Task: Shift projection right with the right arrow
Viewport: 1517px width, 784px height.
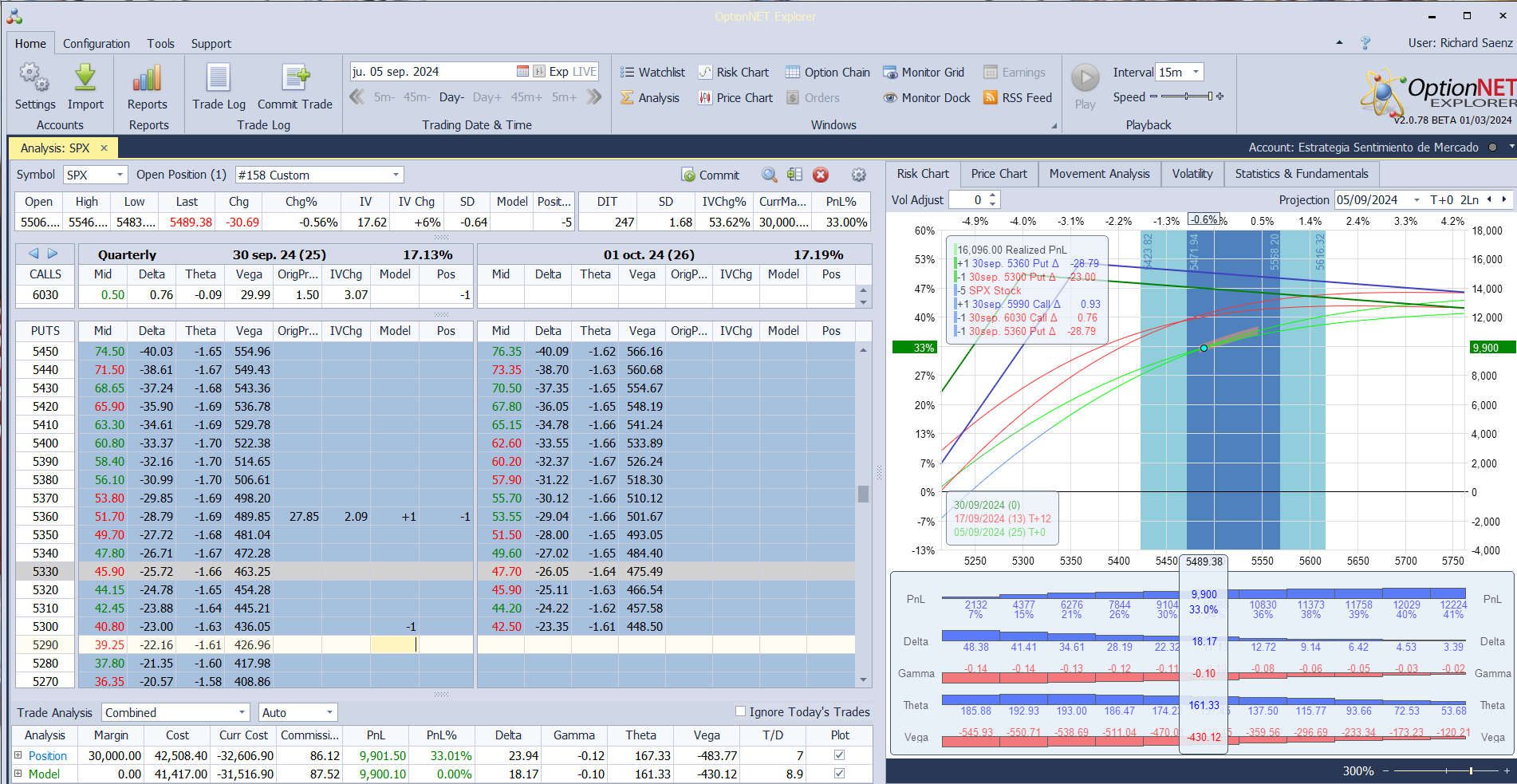Action: (1504, 199)
